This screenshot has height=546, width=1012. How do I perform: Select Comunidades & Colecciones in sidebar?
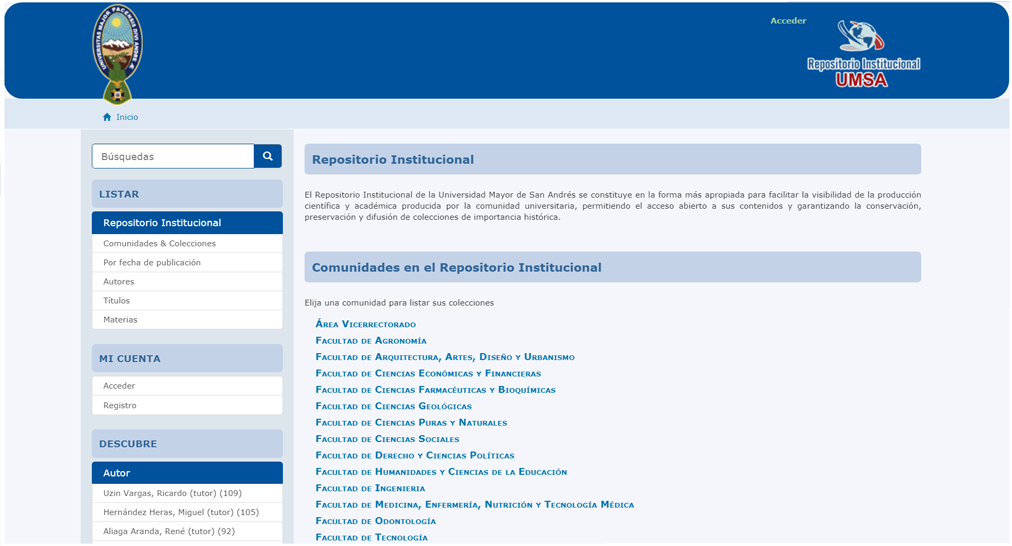(159, 243)
